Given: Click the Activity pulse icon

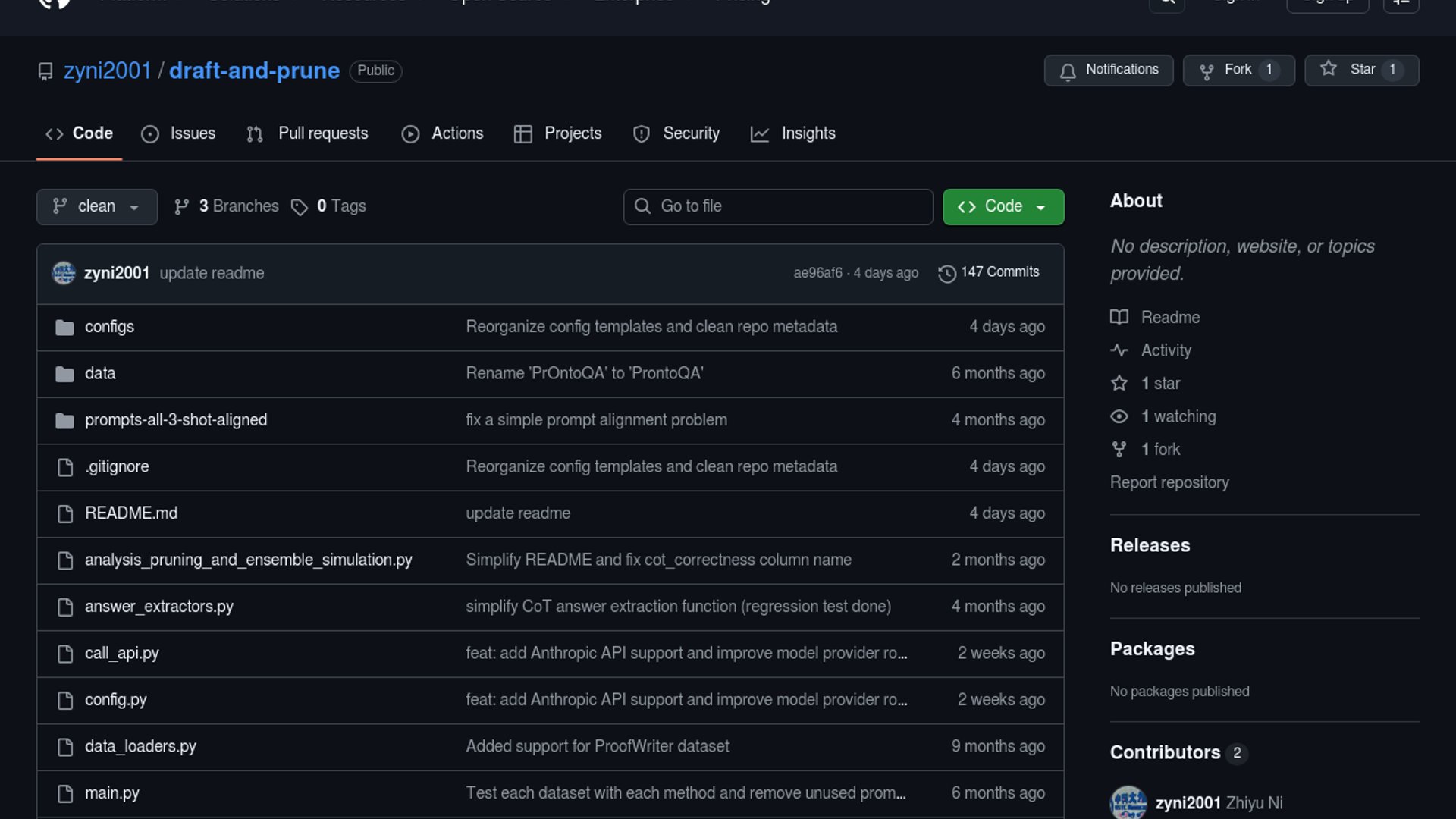Looking at the screenshot, I should click(1119, 350).
